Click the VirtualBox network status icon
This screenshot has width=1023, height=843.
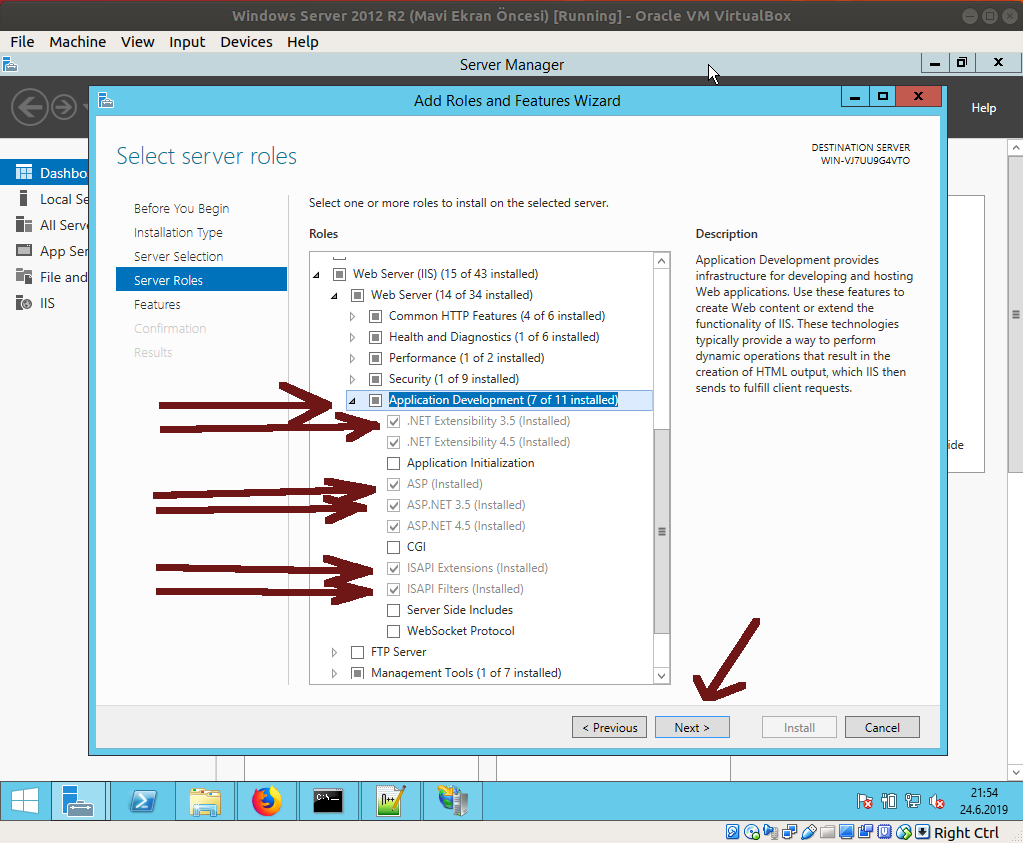tap(789, 832)
